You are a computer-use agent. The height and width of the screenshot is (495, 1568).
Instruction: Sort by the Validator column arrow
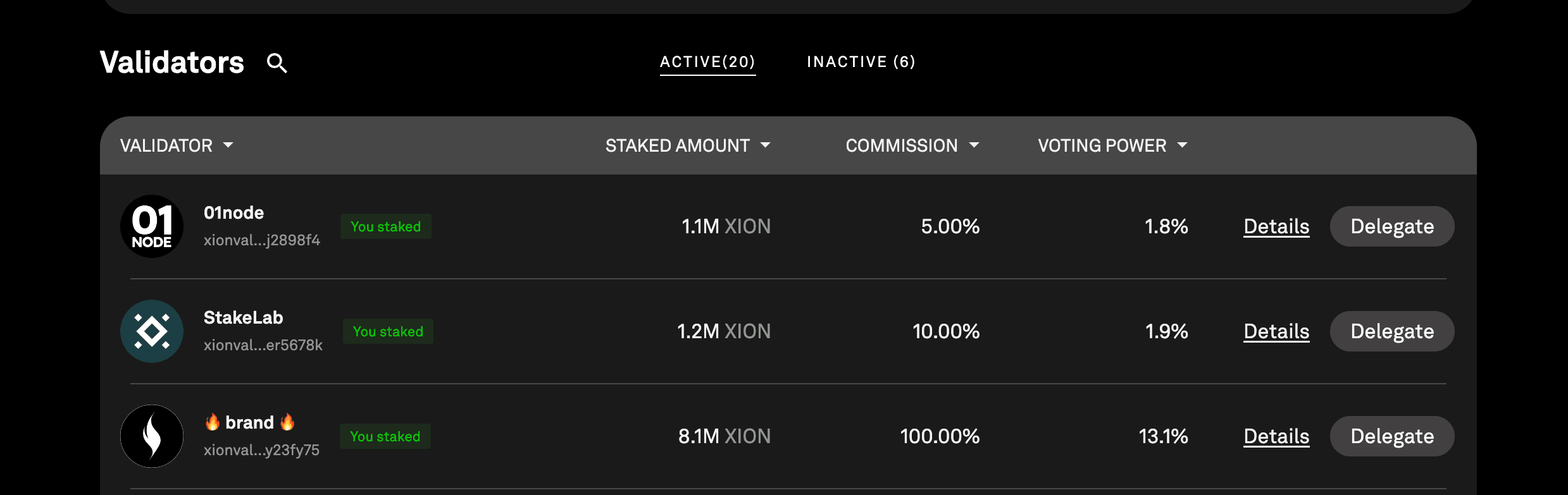click(x=228, y=145)
